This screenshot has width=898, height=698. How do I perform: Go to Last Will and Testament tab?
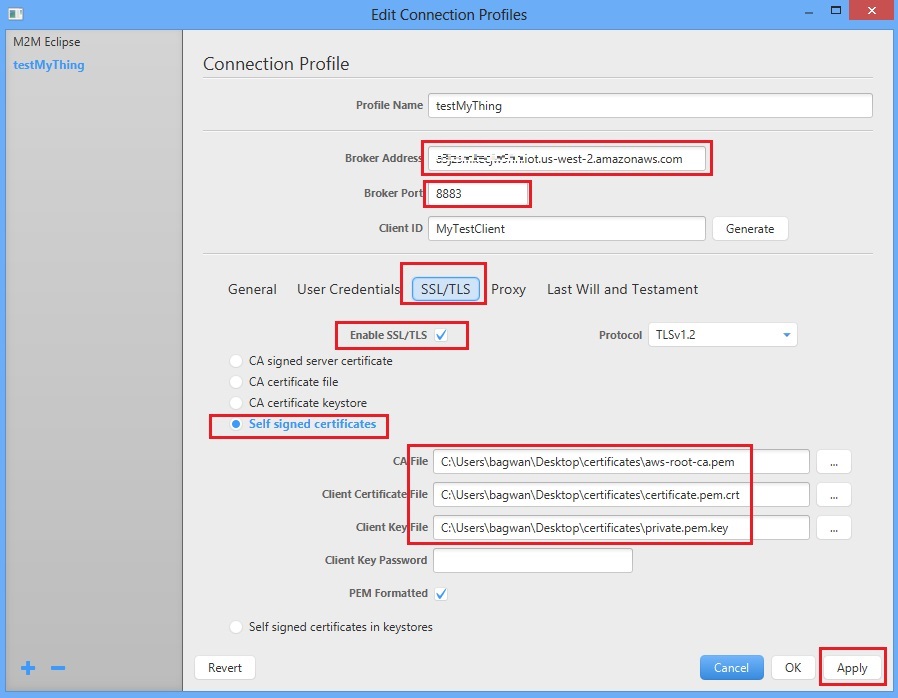pos(622,289)
